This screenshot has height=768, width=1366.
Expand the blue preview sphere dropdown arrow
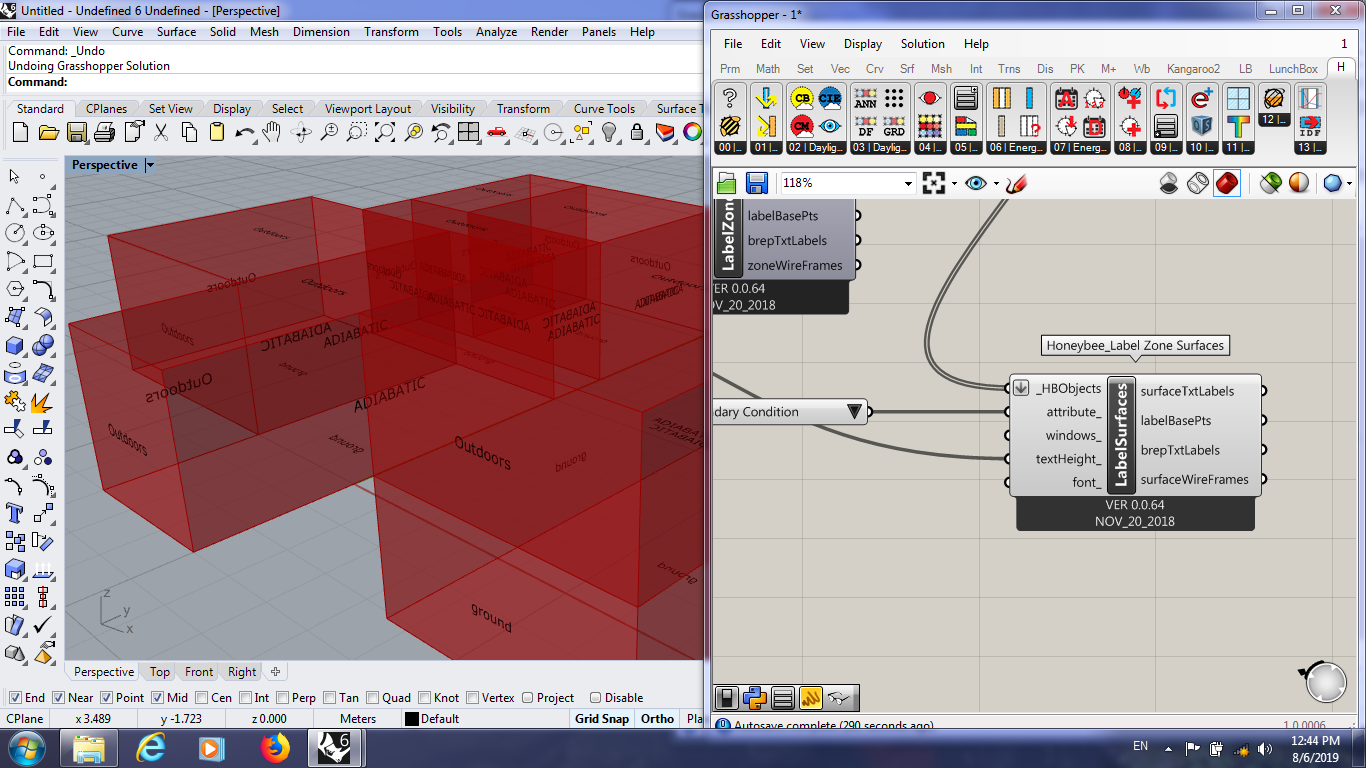point(1349,183)
